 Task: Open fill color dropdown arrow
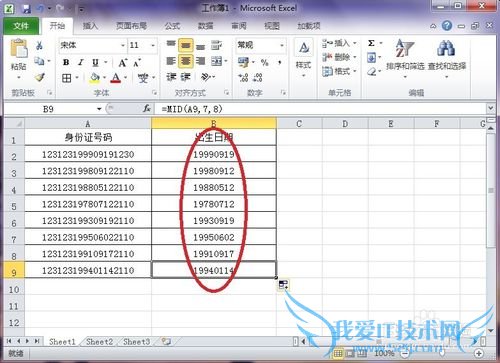tap(104, 78)
